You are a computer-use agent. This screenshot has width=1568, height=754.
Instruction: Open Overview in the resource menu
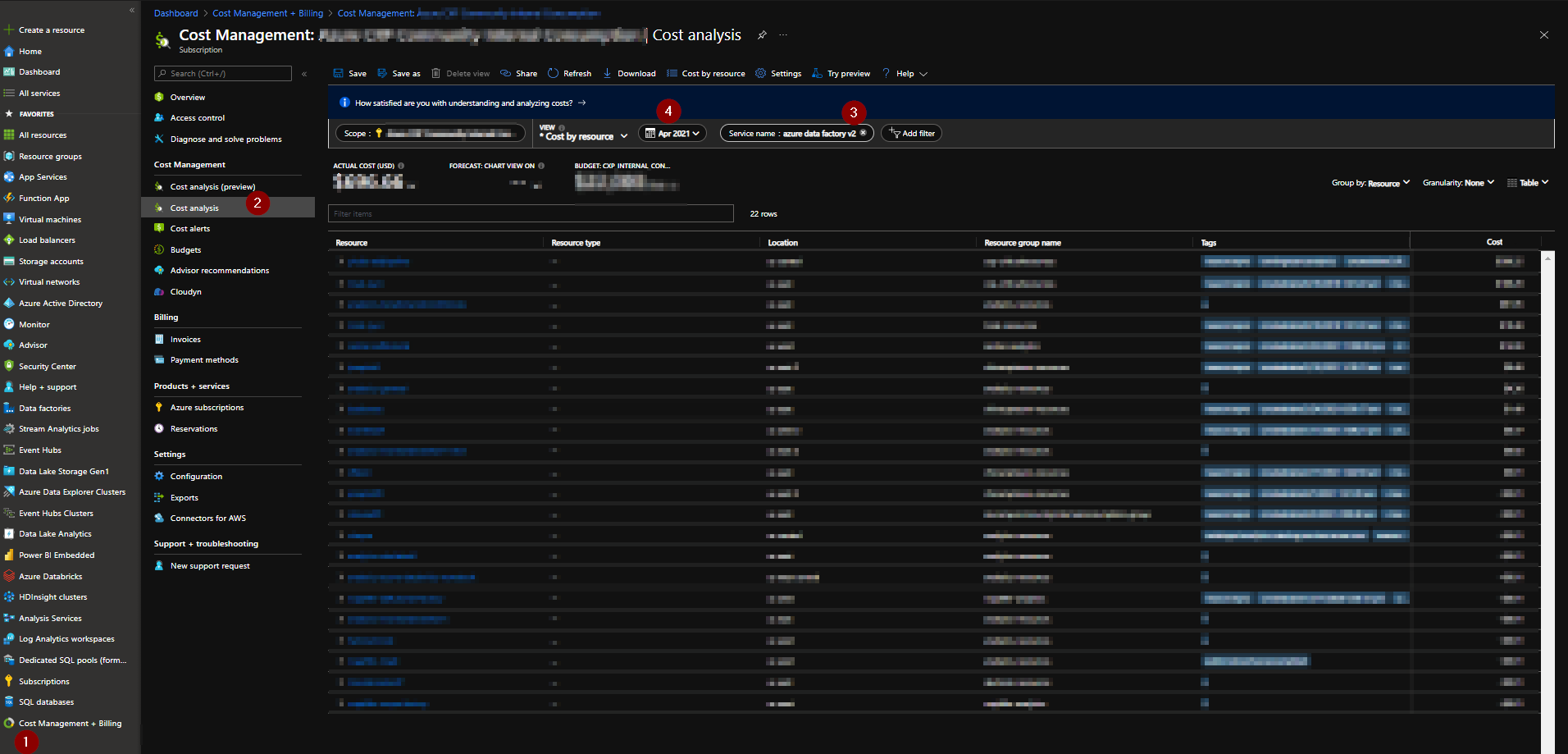pyautogui.click(x=188, y=98)
